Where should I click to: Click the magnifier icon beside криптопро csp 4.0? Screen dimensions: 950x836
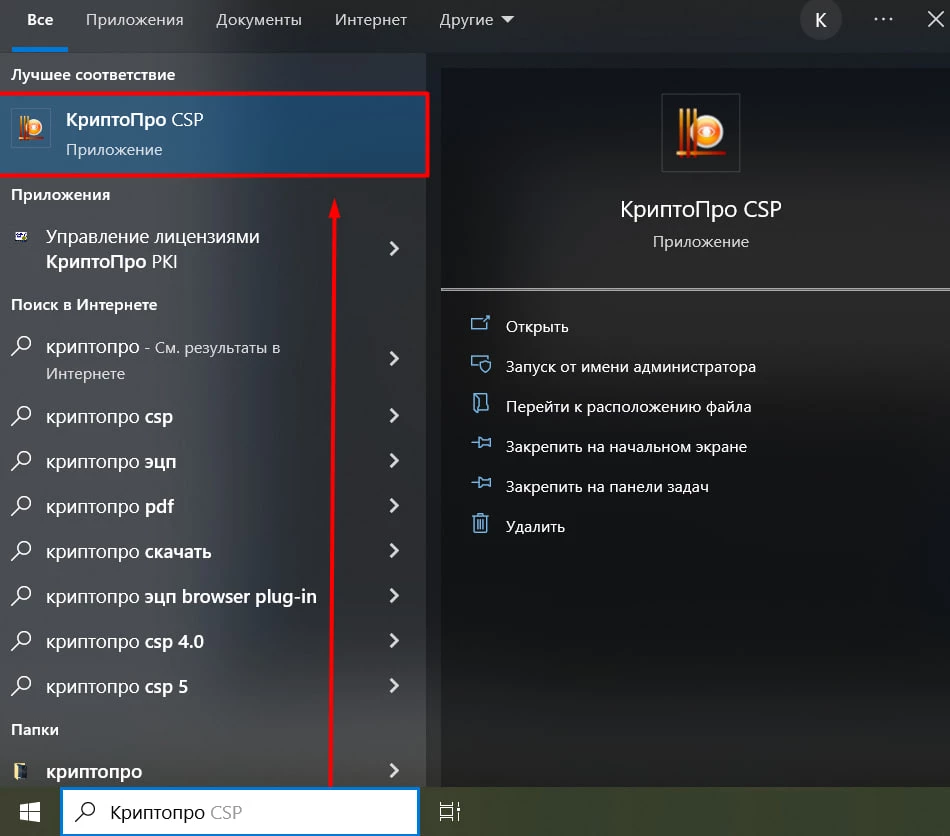pos(21,641)
